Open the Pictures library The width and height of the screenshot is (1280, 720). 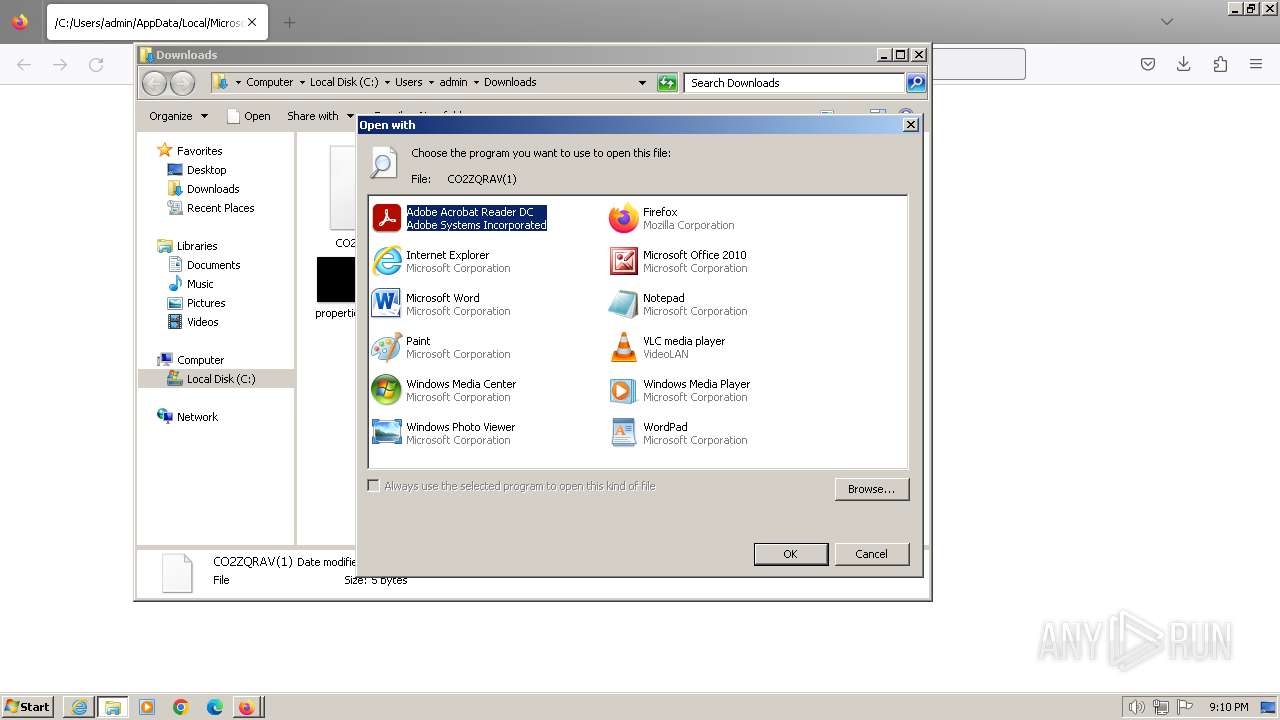pos(206,303)
